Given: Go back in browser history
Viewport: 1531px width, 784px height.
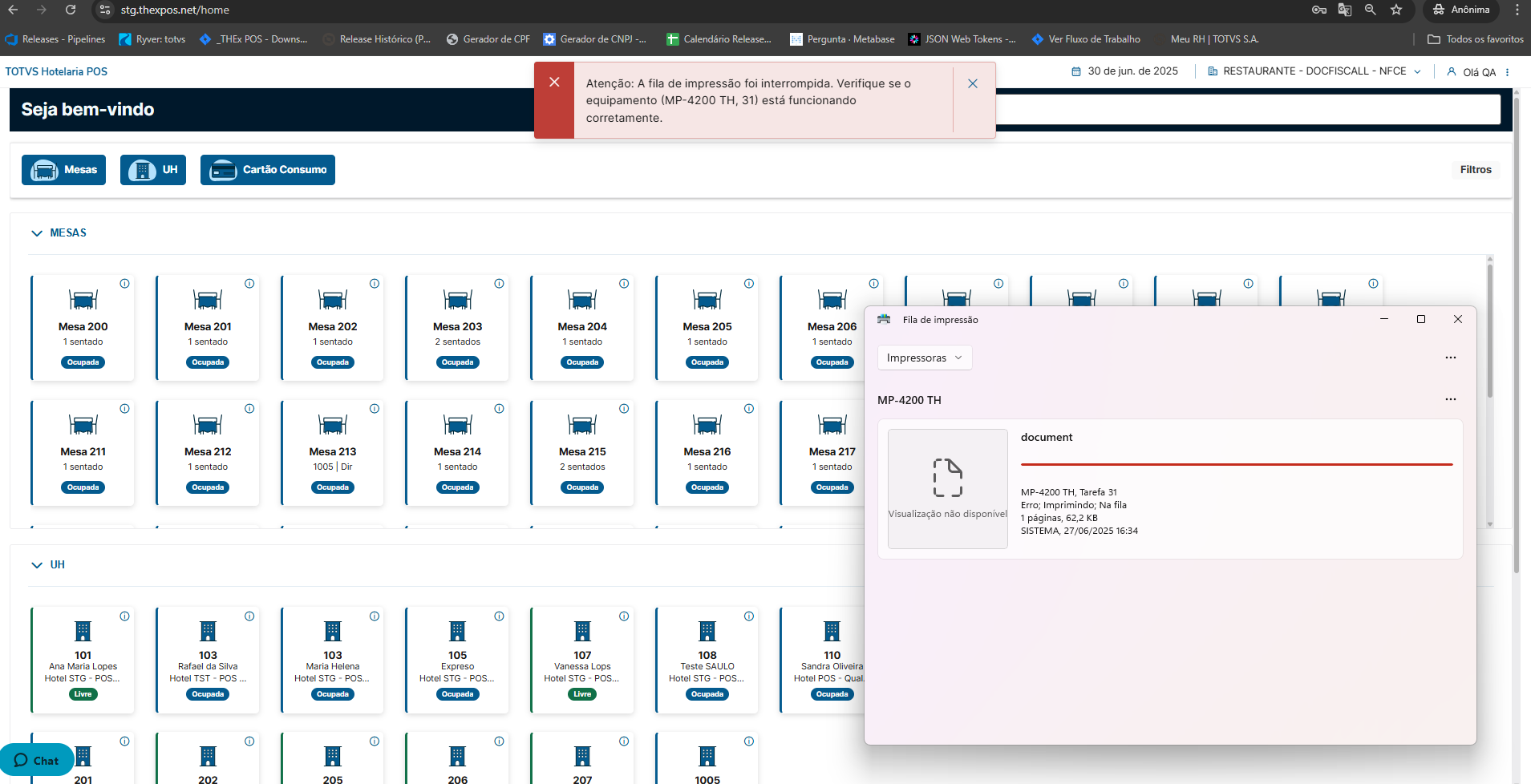Looking at the screenshot, I should 13,10.
